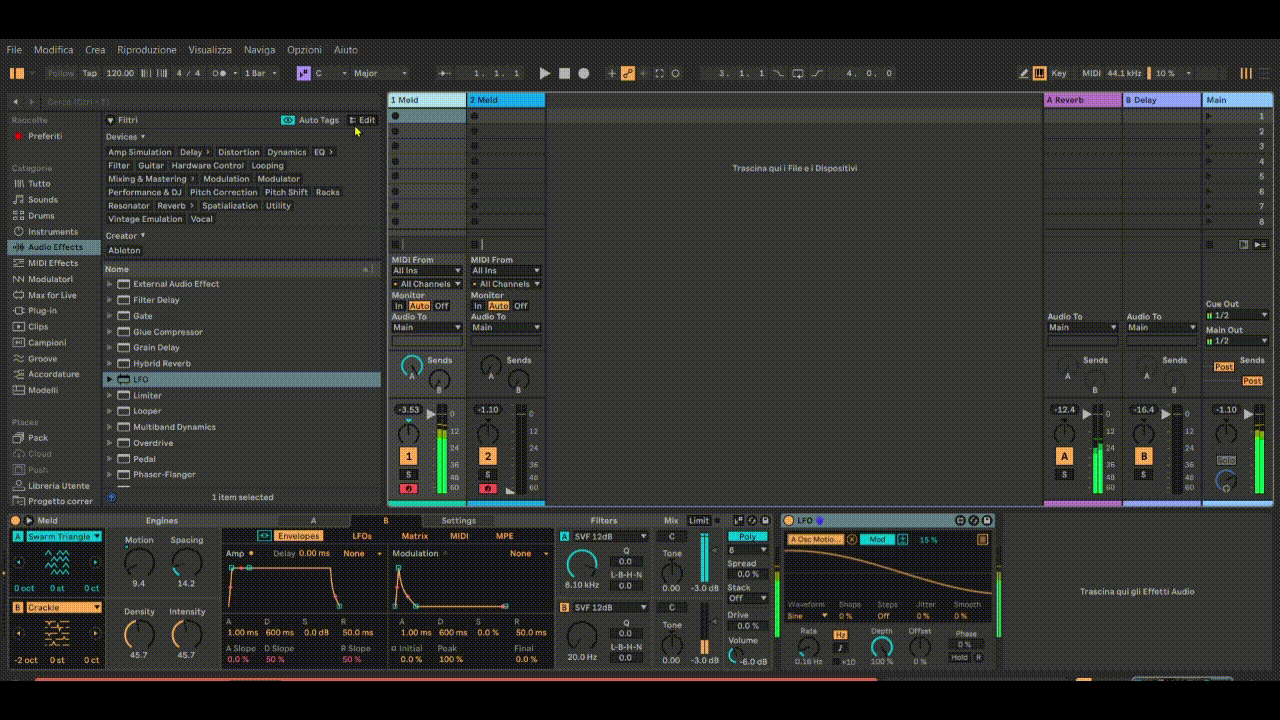Click the Edit button in browser filters
The height and width of the screenshot is (720, 1280).
[x=362, y=120]
